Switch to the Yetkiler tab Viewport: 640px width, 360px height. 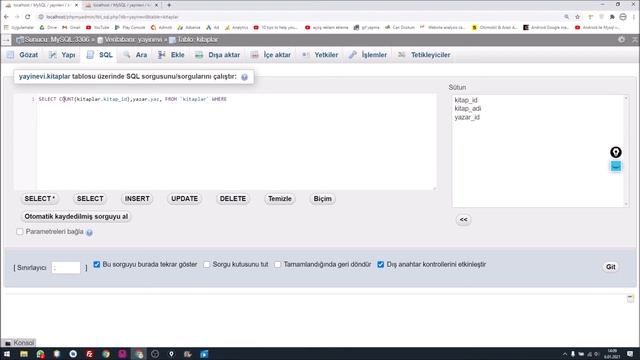320,55
